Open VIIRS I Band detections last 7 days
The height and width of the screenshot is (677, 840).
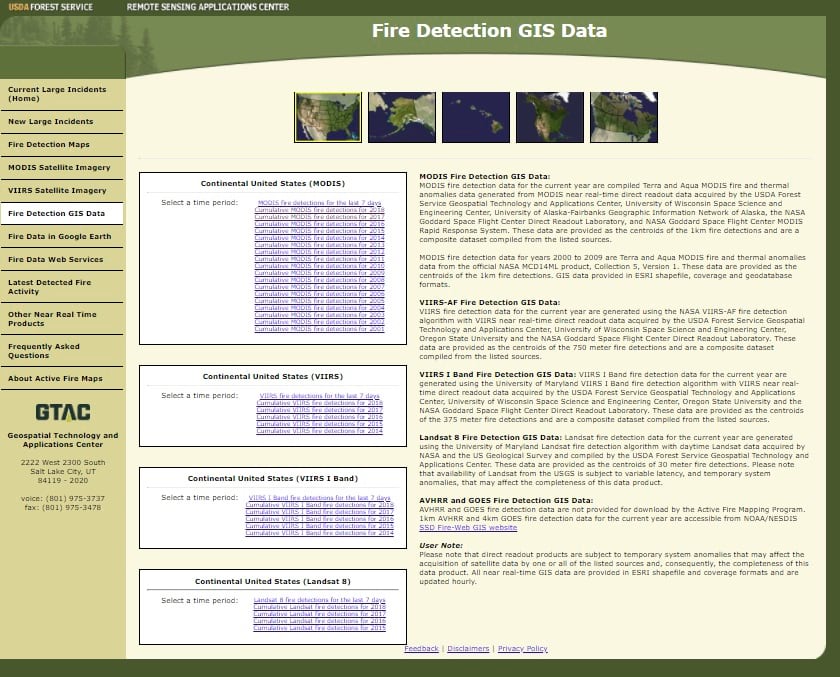point(319,498)
